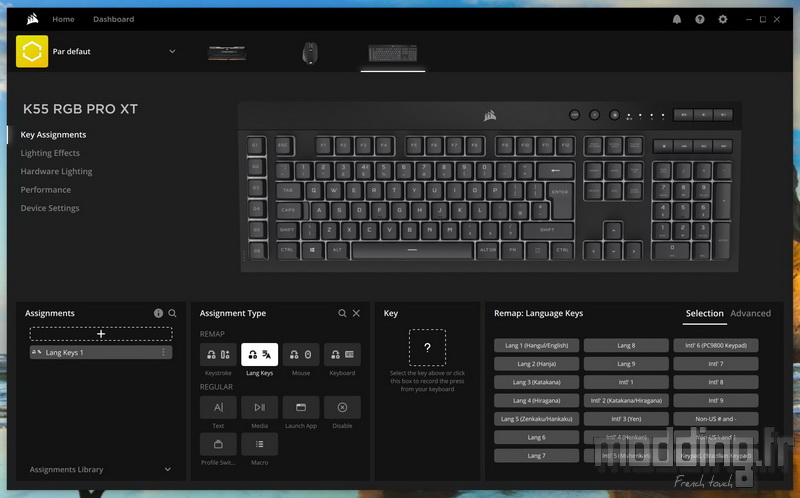Select Intl' 6 (PC9800 Keypad)

click(x=716, y=345)
